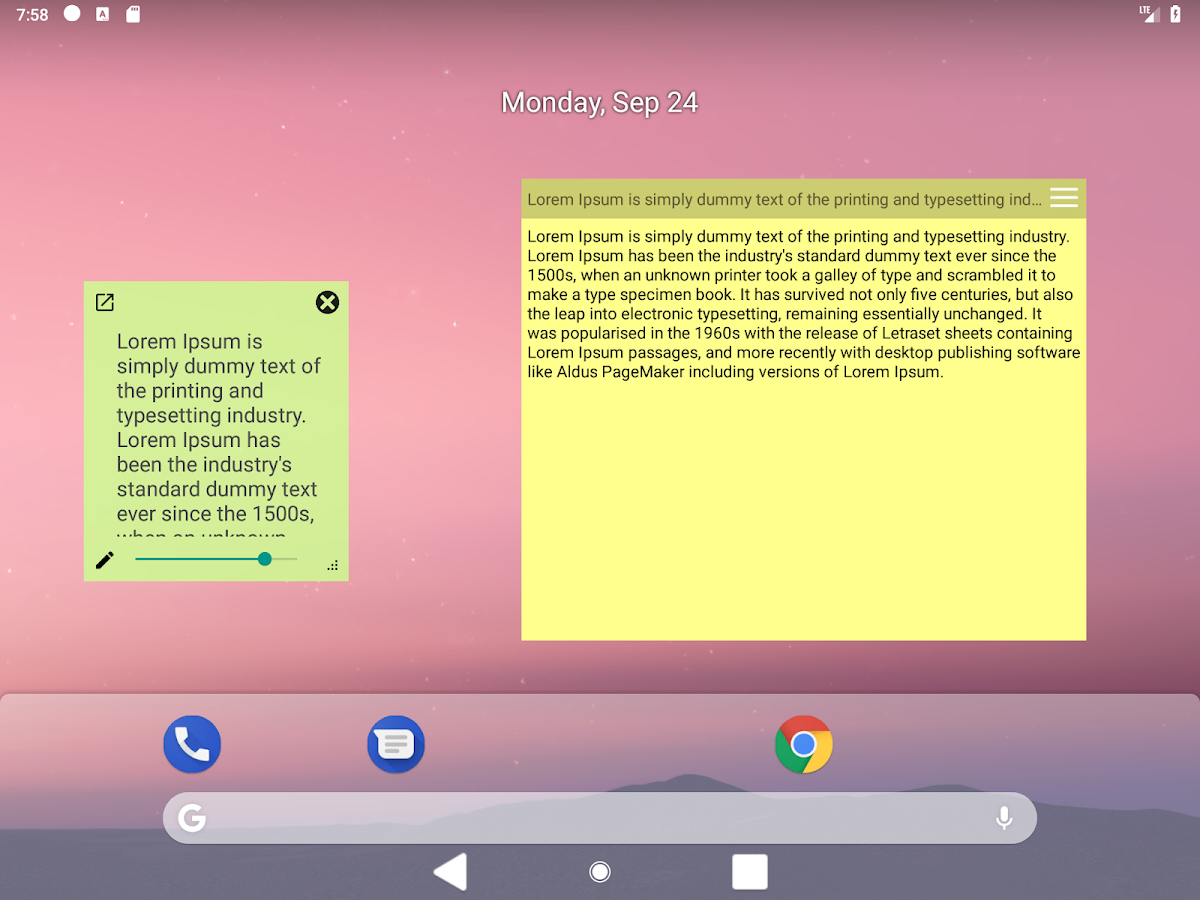Viewport: 1200px width, 900px height.
Task: Close the green sticky note widget
Action: 327,302
